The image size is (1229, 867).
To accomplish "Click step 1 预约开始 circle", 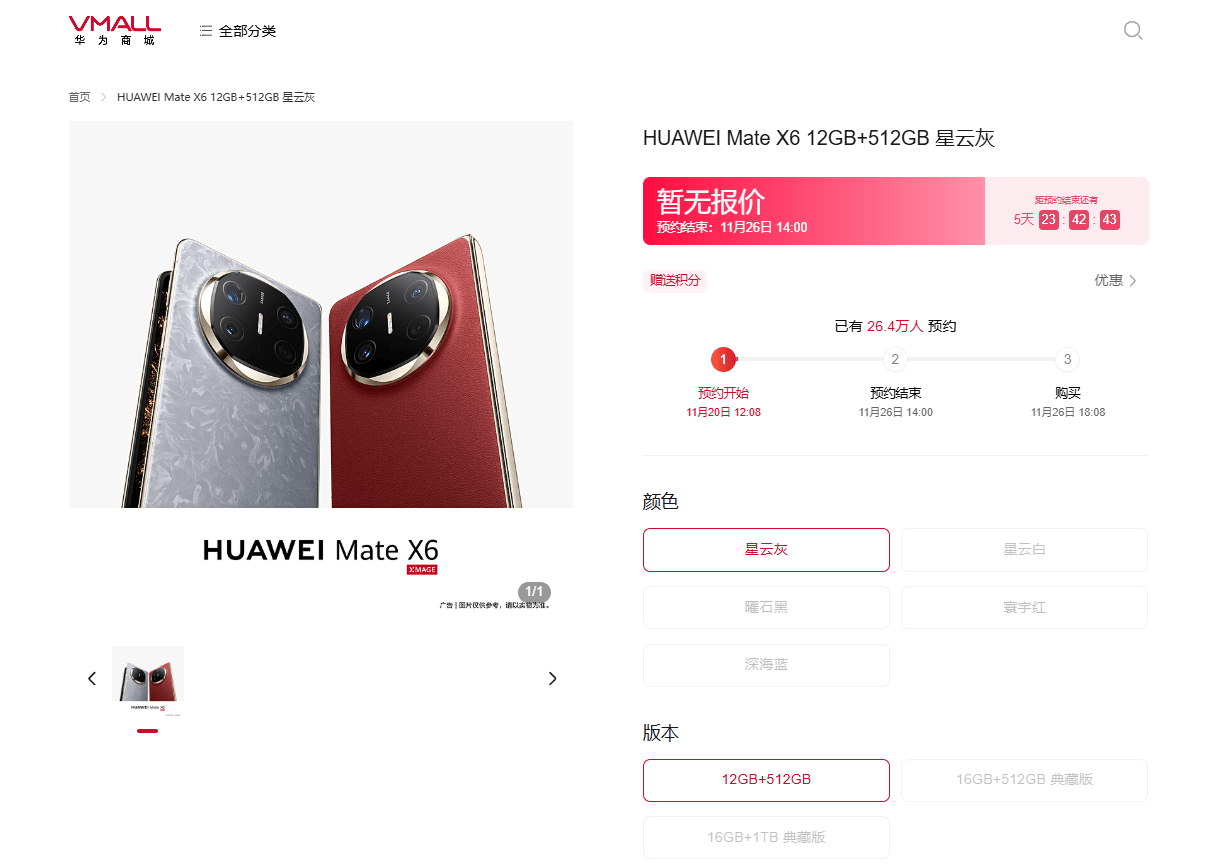I will [x=723, y=359].
